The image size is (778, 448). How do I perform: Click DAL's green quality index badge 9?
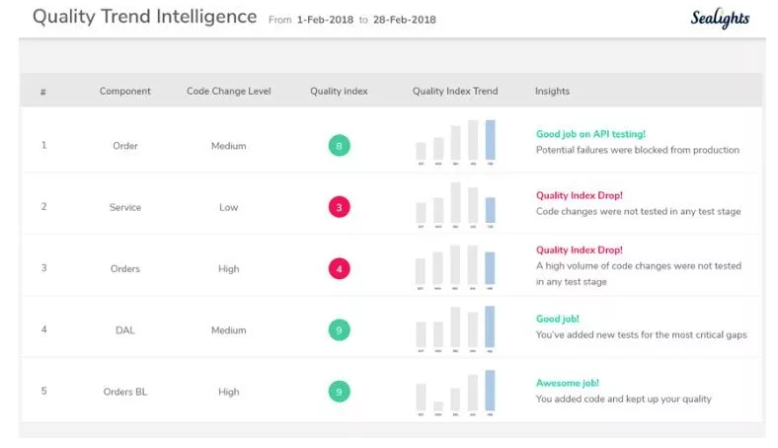pos(339,330)
